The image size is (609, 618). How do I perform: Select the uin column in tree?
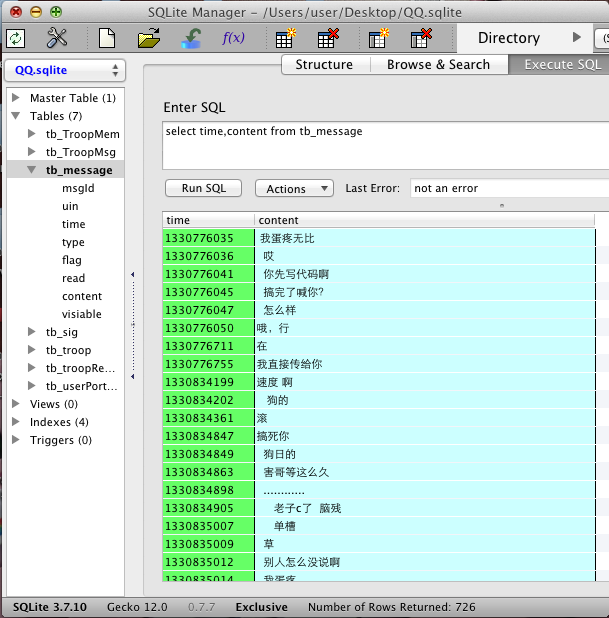click(x=70, y=206)
